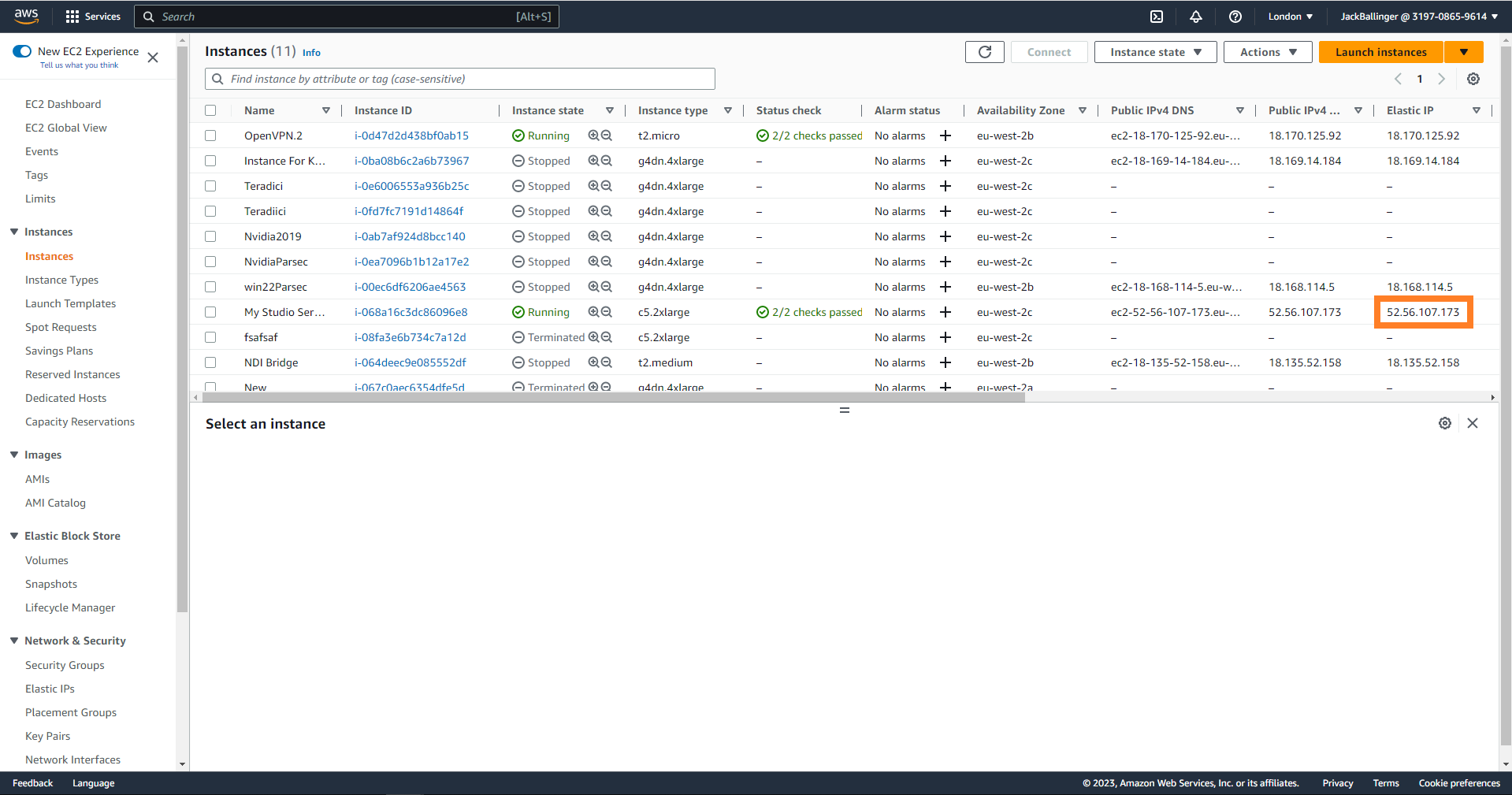Collapse the Instances sidebar section
Image resolution: width=1512 pixels, height=795 pixels.
click(14, 232)
